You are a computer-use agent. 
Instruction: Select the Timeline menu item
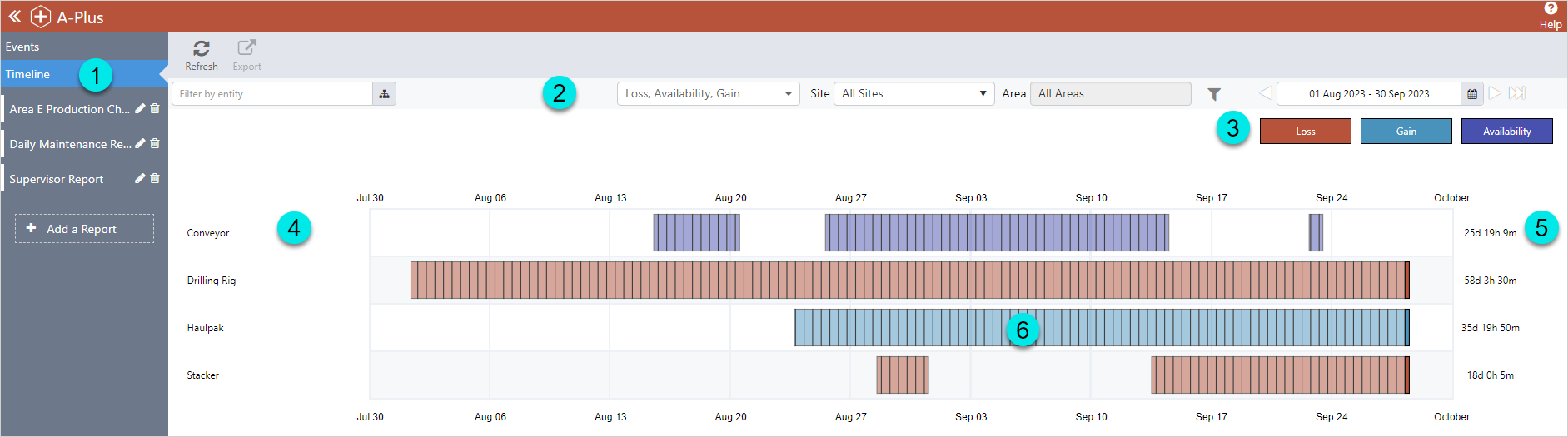[28, 75]
